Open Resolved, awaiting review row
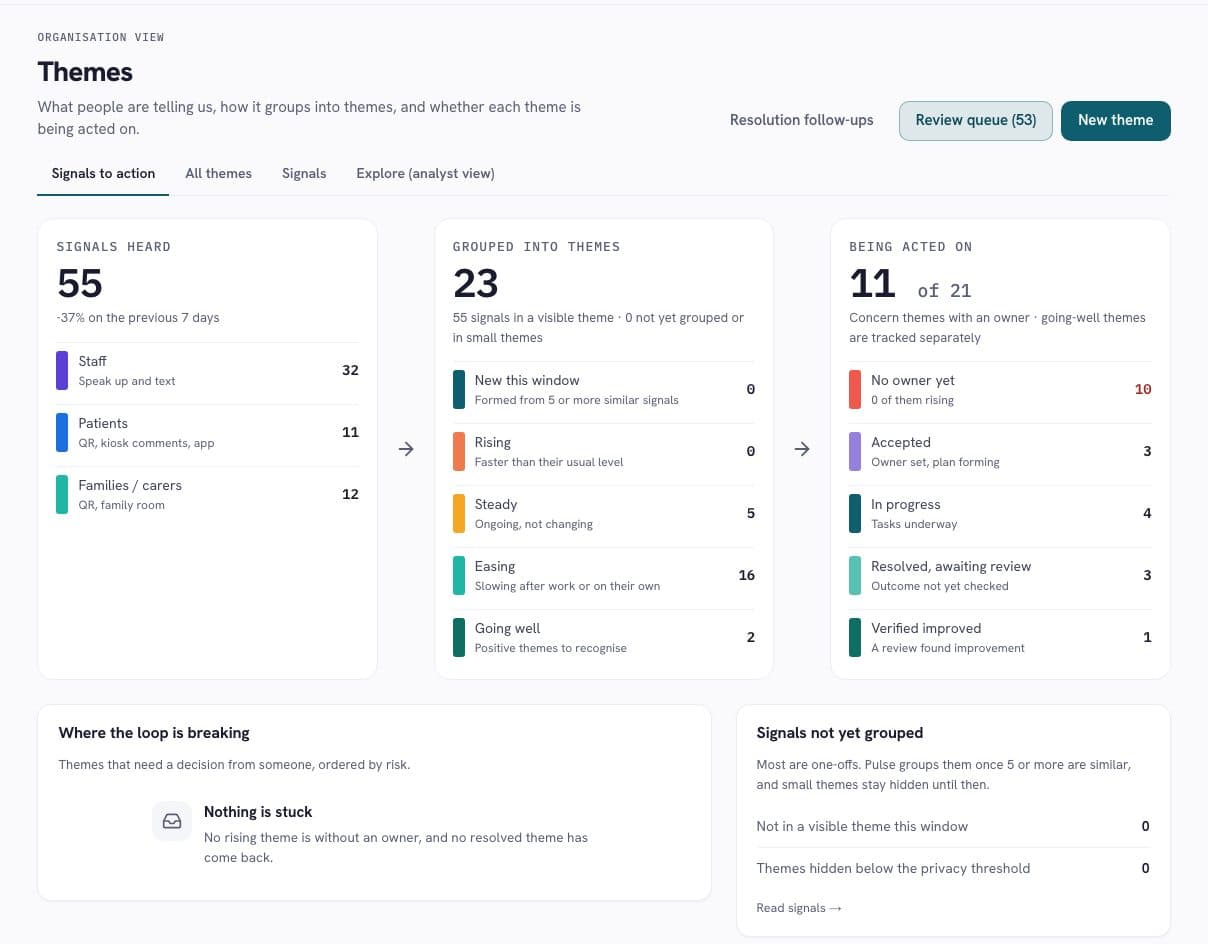Screen dimensions: 1208x944 click(x=1000, y=575)
